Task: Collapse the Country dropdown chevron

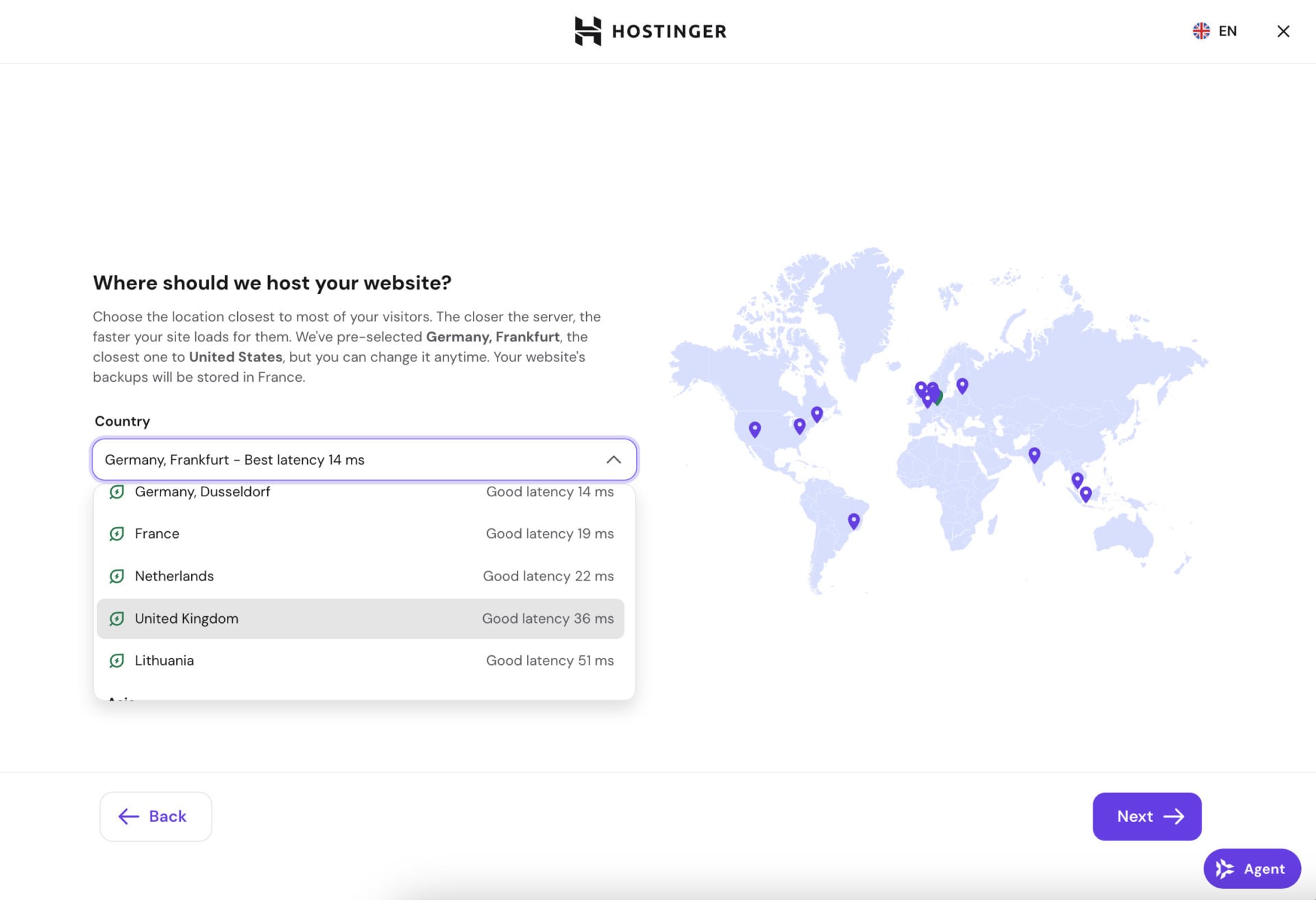Action: tap(613, 459)
